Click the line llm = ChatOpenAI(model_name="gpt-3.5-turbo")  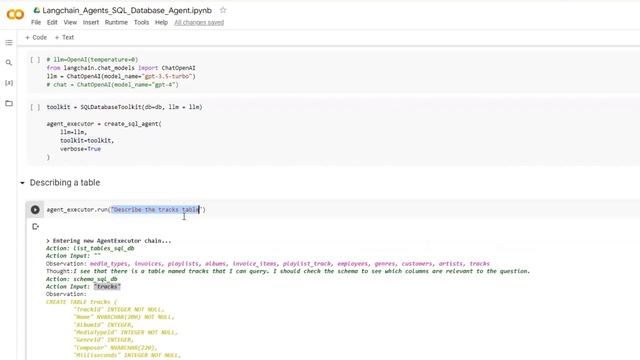pyautogui.click(x=121, y=76)
